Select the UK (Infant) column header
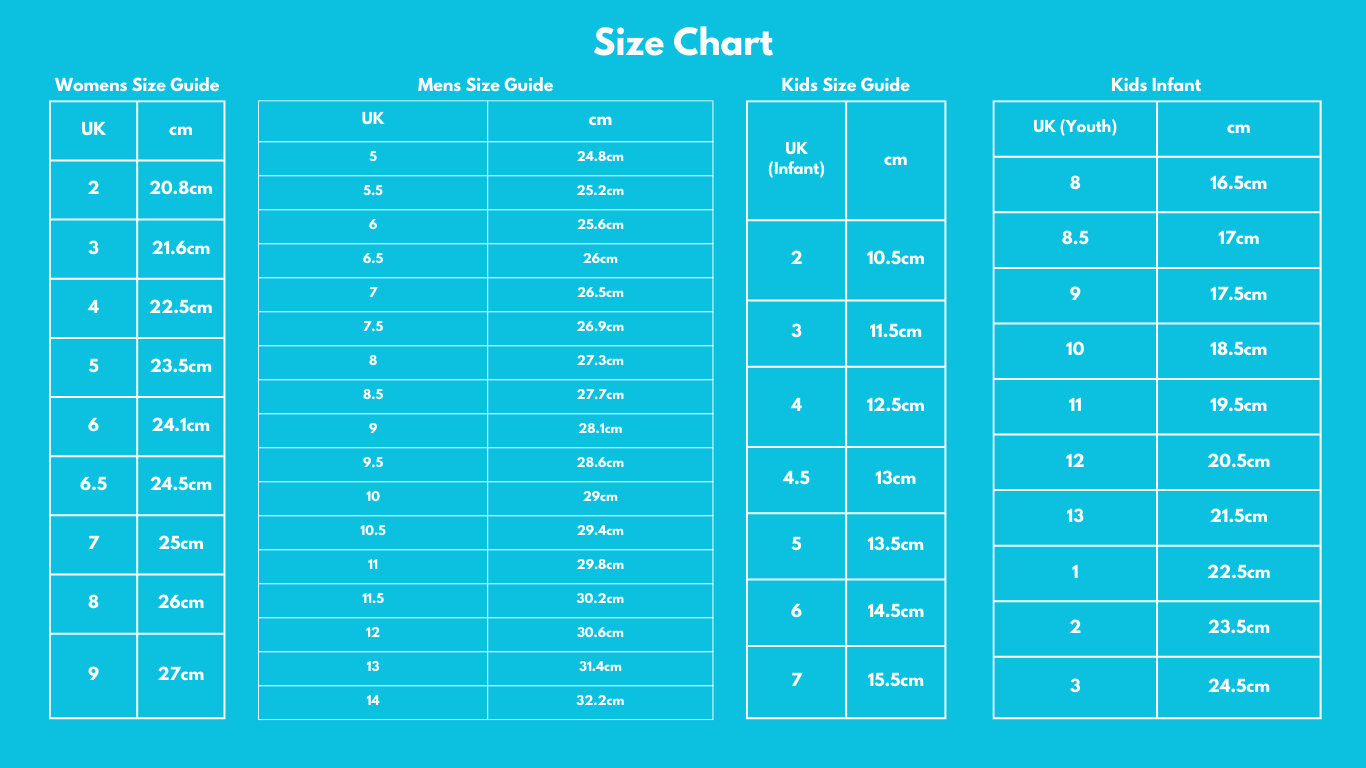The height and width of the screenshot is (768, 1366). pyautogui.click(x=796, y=159)
